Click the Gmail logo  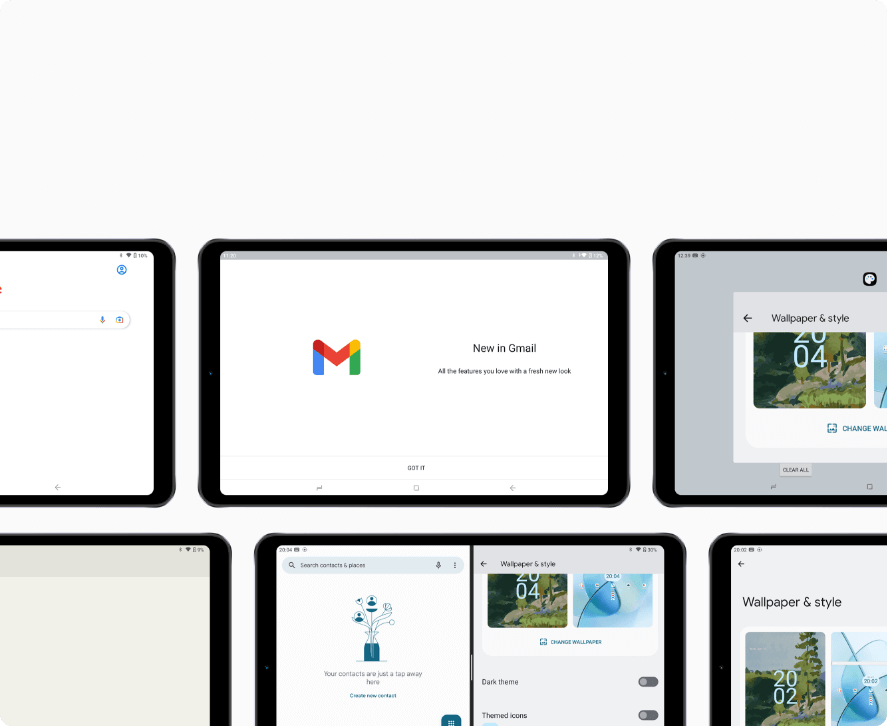337,357
